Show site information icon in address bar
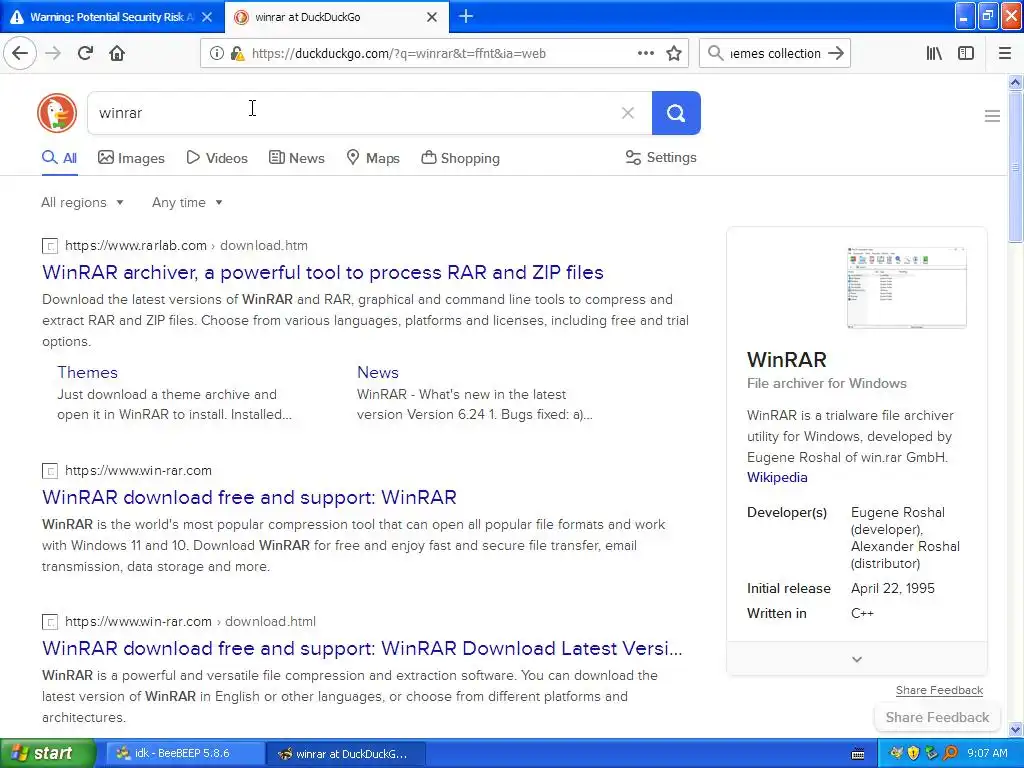Viewport: 1024px width, 768px height. [216, 54]
